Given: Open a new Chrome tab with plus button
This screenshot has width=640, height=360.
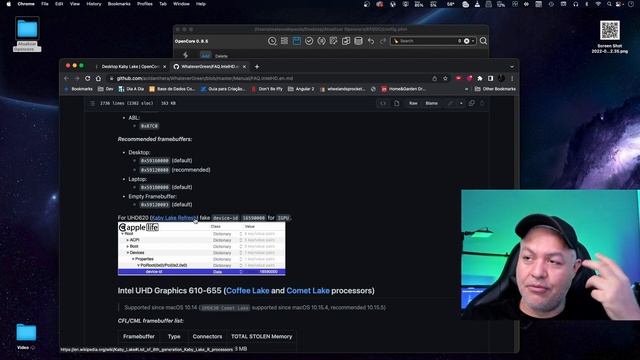Looking at the screenshot, I should click(257, 67).
